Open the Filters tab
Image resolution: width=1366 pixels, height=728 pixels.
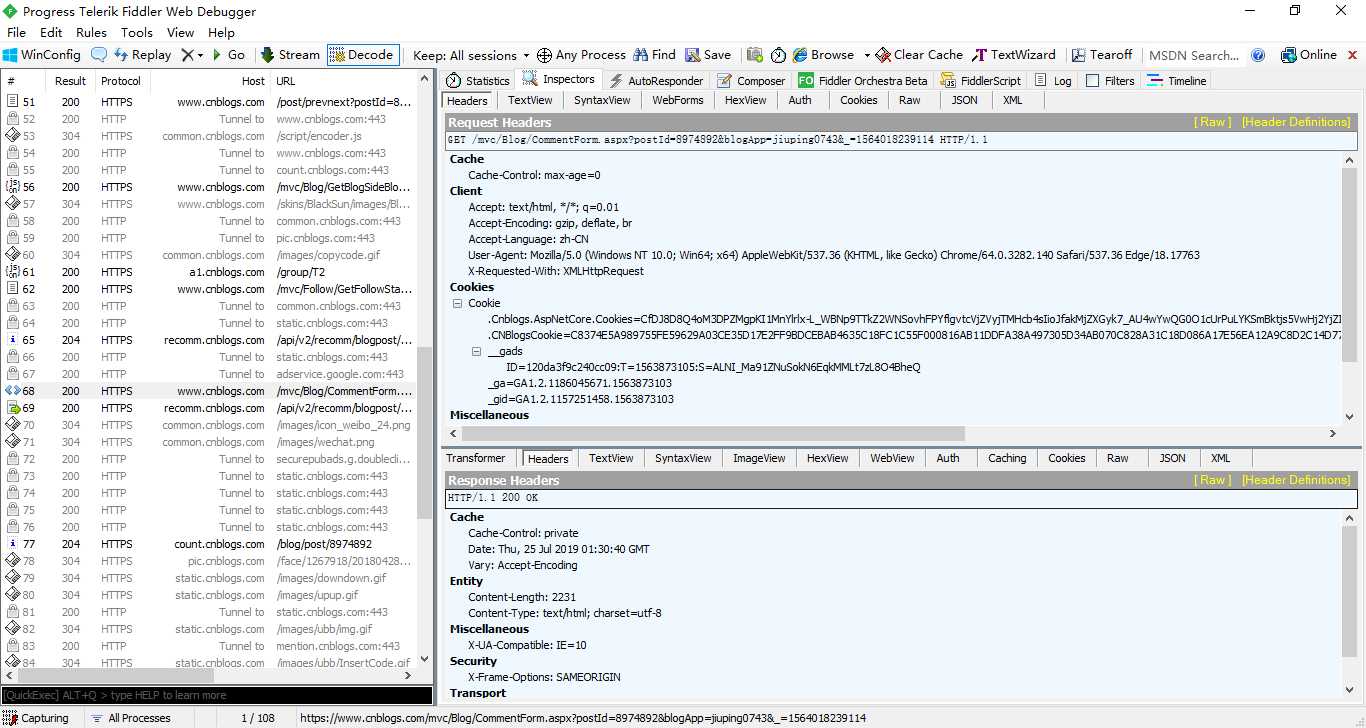(x=1110, y=81)
